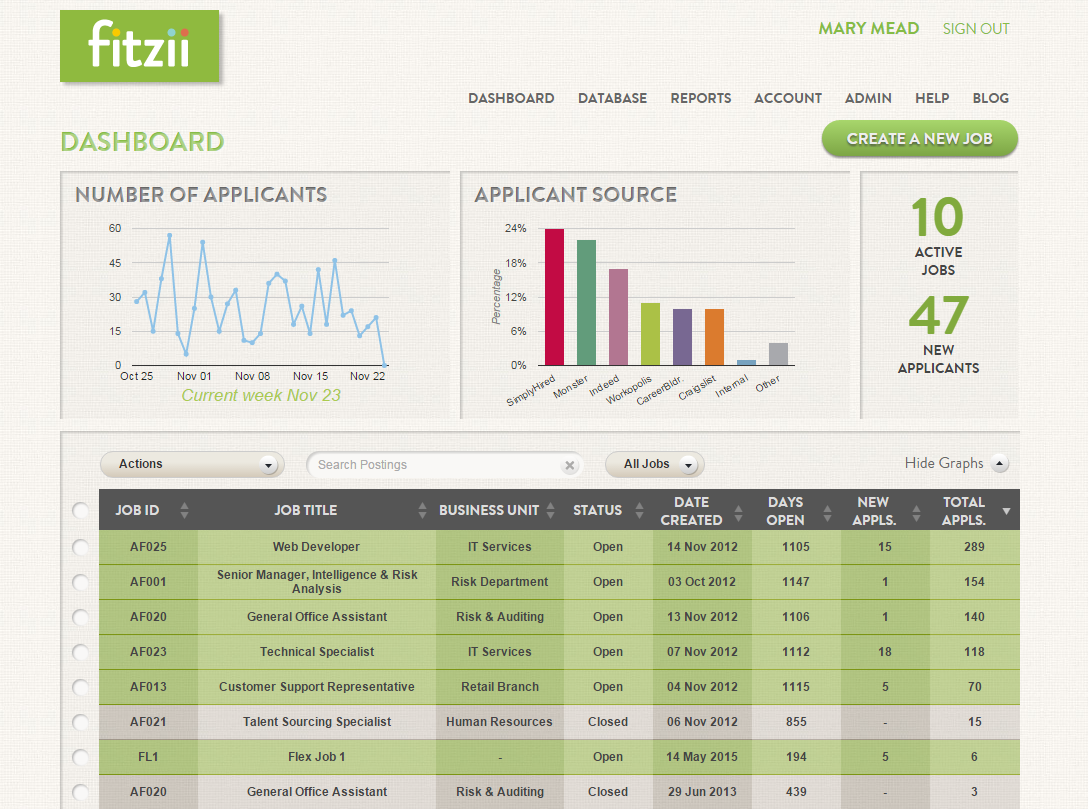Click the Sign Out link
Screen dimensions: 1088x809
pyautogui.click(x=976, y=29)
